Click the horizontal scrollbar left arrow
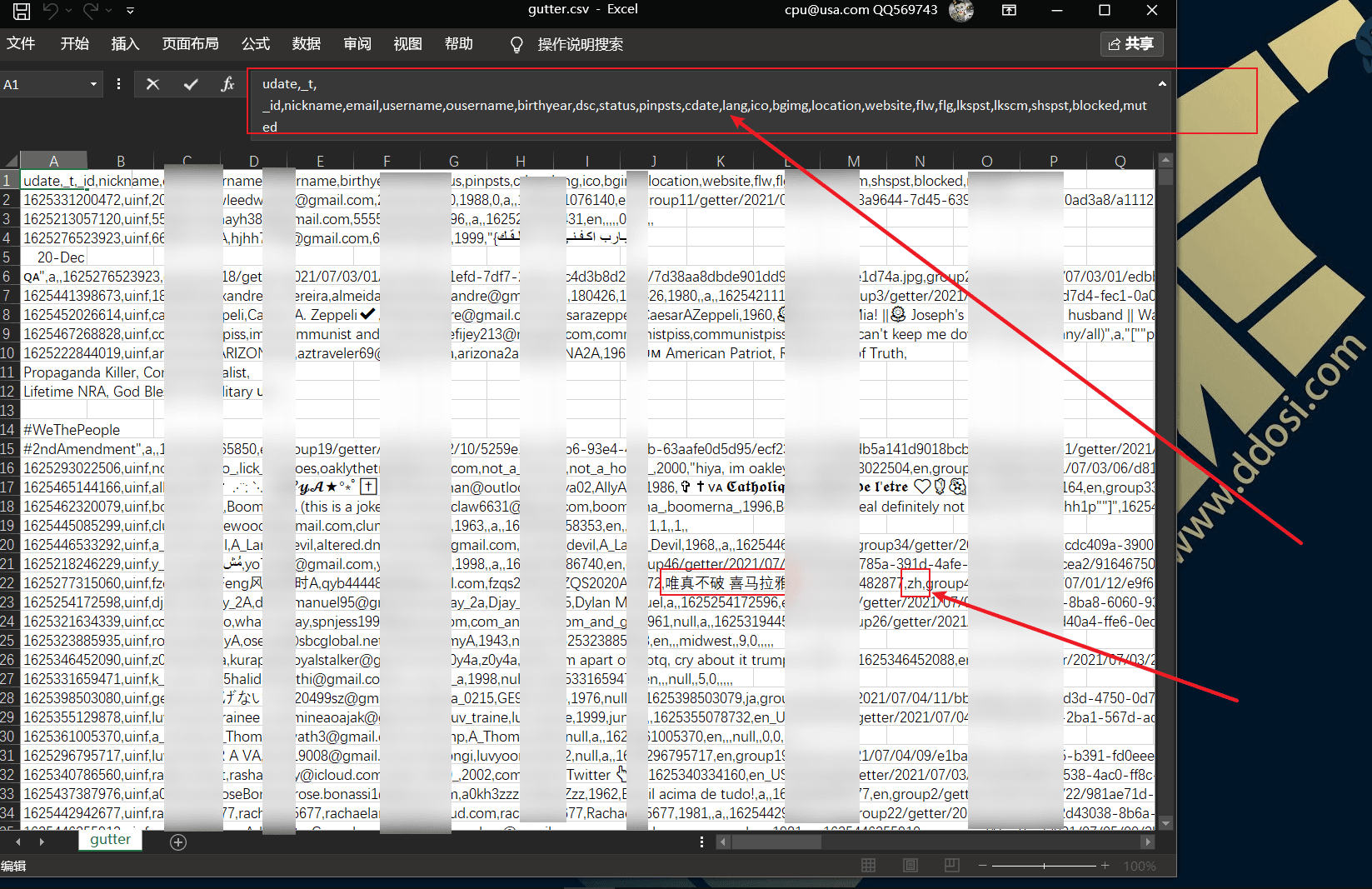 point(723,842)
